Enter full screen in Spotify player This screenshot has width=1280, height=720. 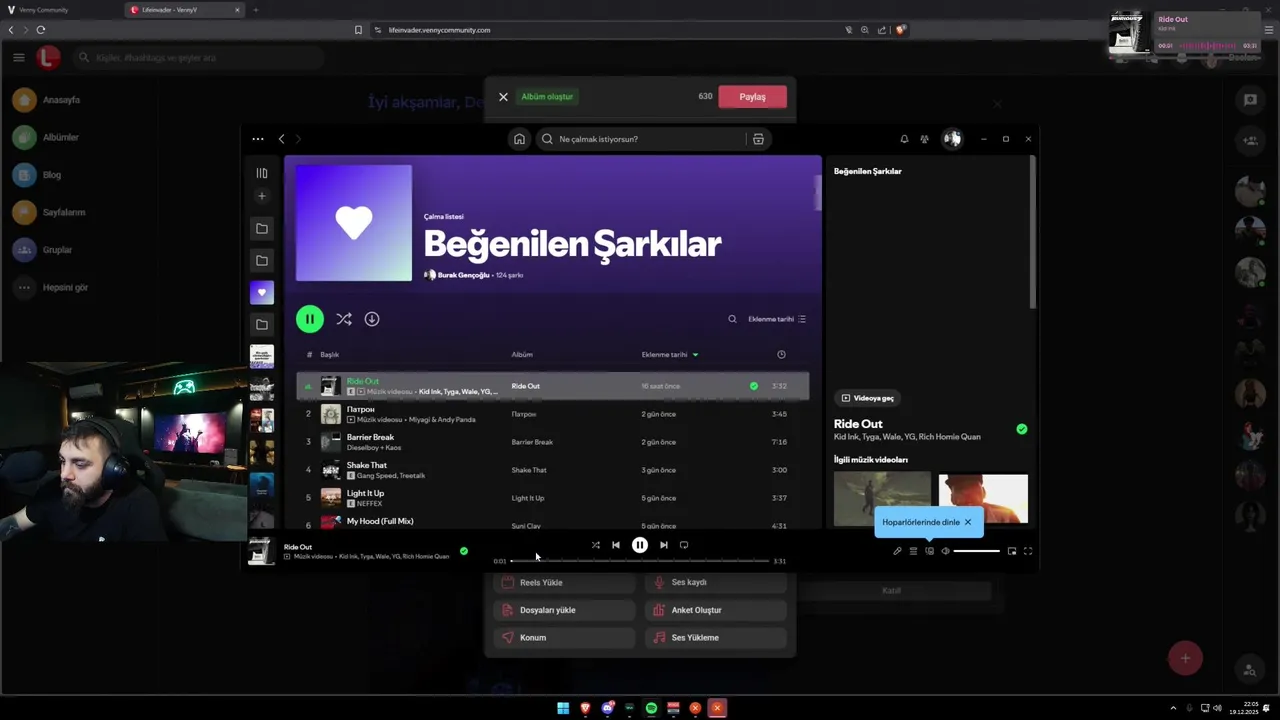click(x=1028, y=551)
